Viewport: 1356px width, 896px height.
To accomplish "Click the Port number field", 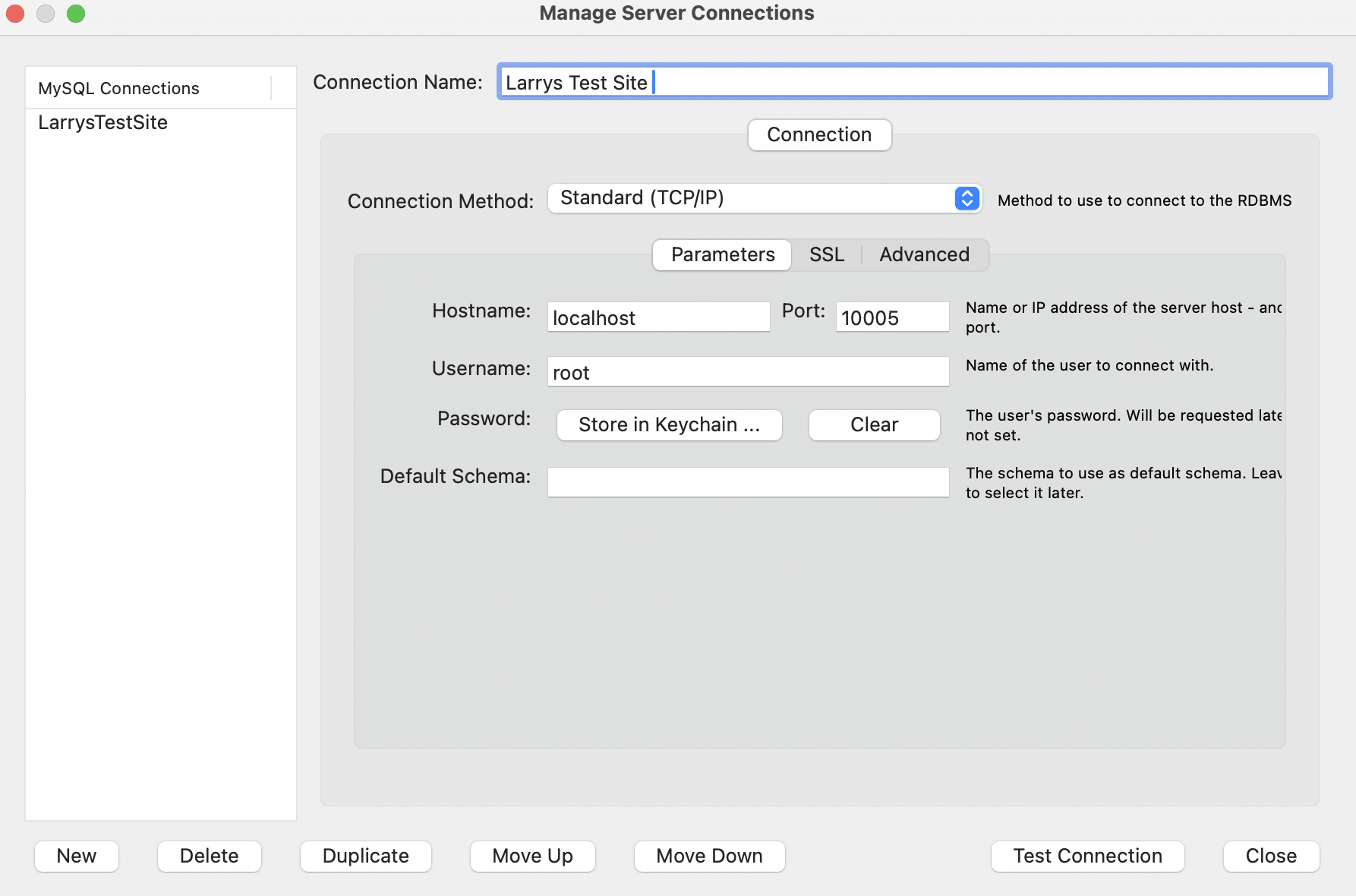I will [x=892, y=317].
